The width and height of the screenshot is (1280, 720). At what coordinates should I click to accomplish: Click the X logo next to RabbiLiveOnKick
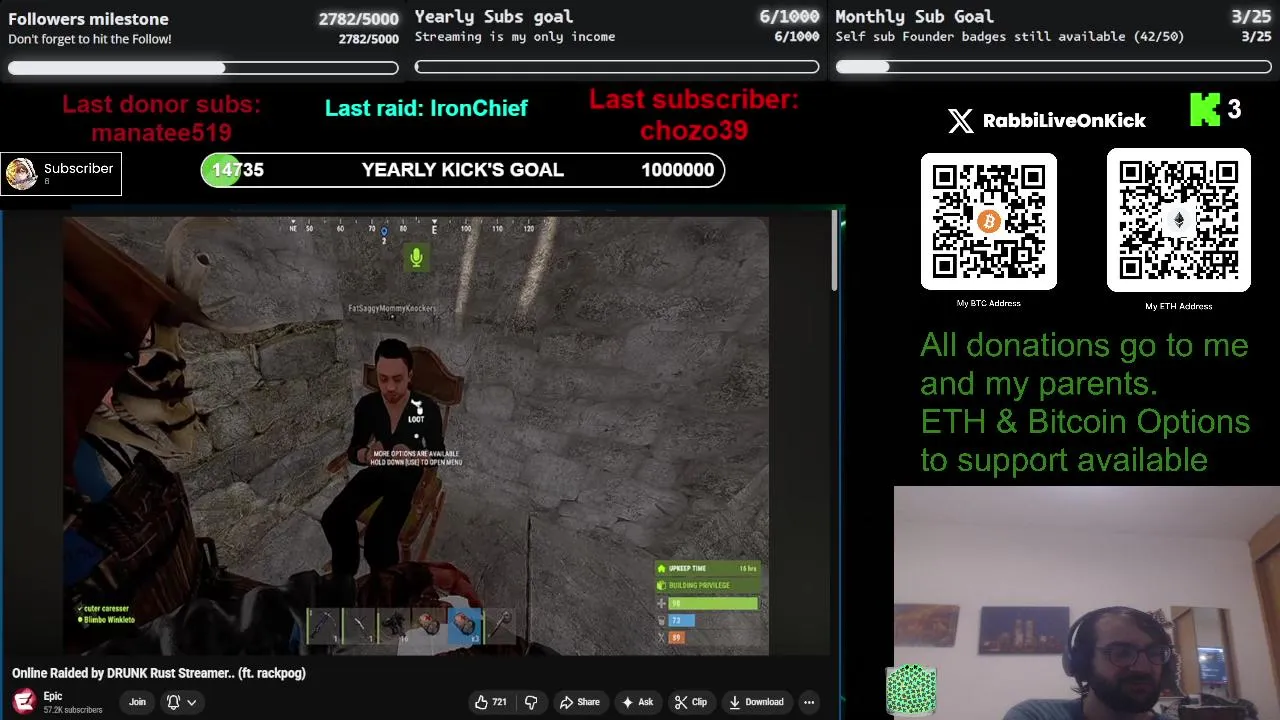coord(960,121)
